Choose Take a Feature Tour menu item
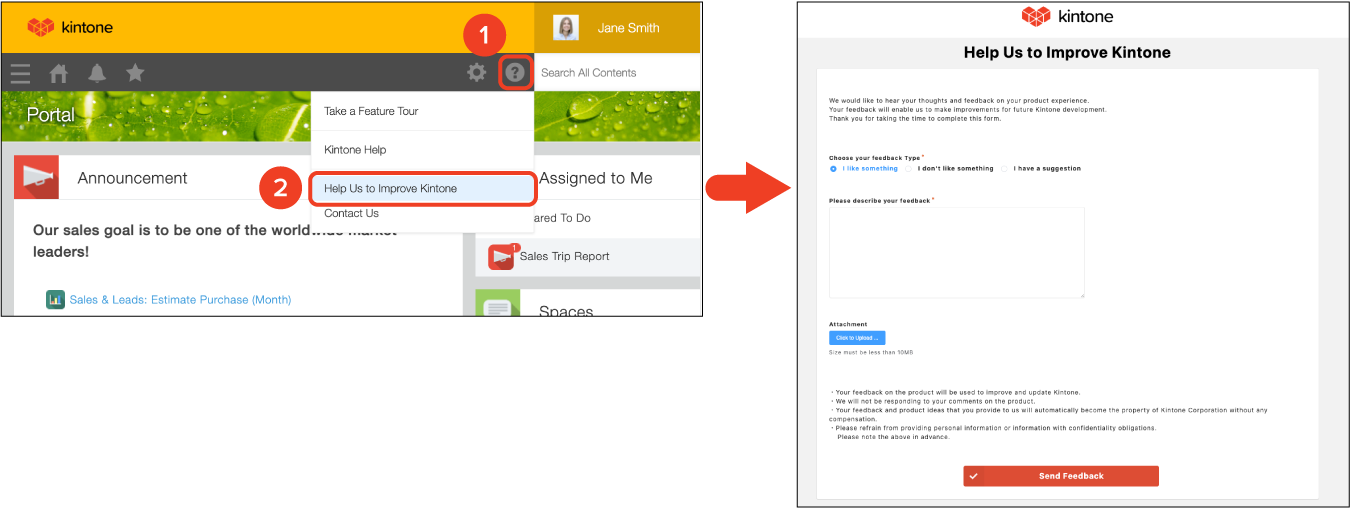Image resolution: width=1350 pixels, height=508 pixels. (x=371, y=111)
